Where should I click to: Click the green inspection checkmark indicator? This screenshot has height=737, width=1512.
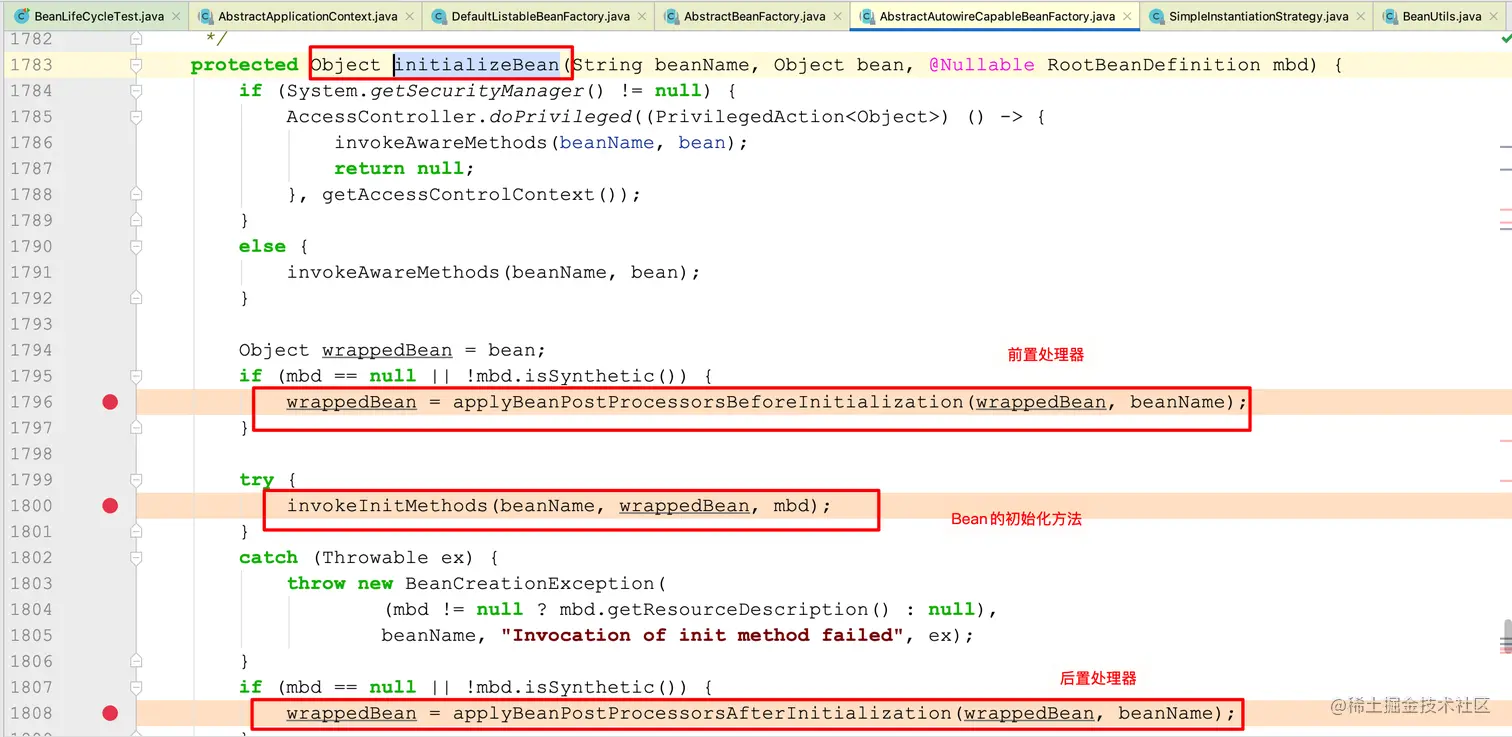tap(1506, 38)
